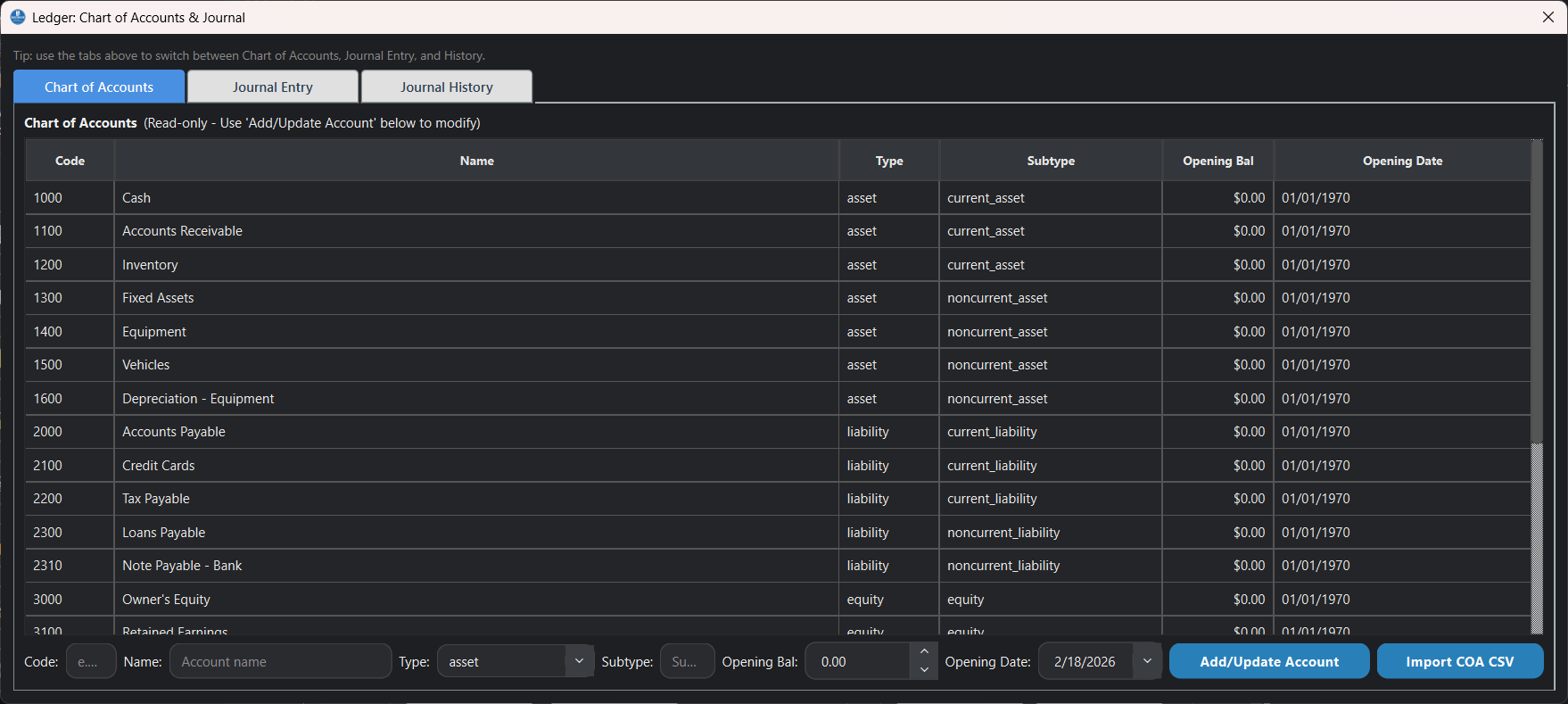Image resolution: width=1568 pixels, height=704 pixels.
Task: Click the Opening Date column header
Action: [x=1402, y=161]
